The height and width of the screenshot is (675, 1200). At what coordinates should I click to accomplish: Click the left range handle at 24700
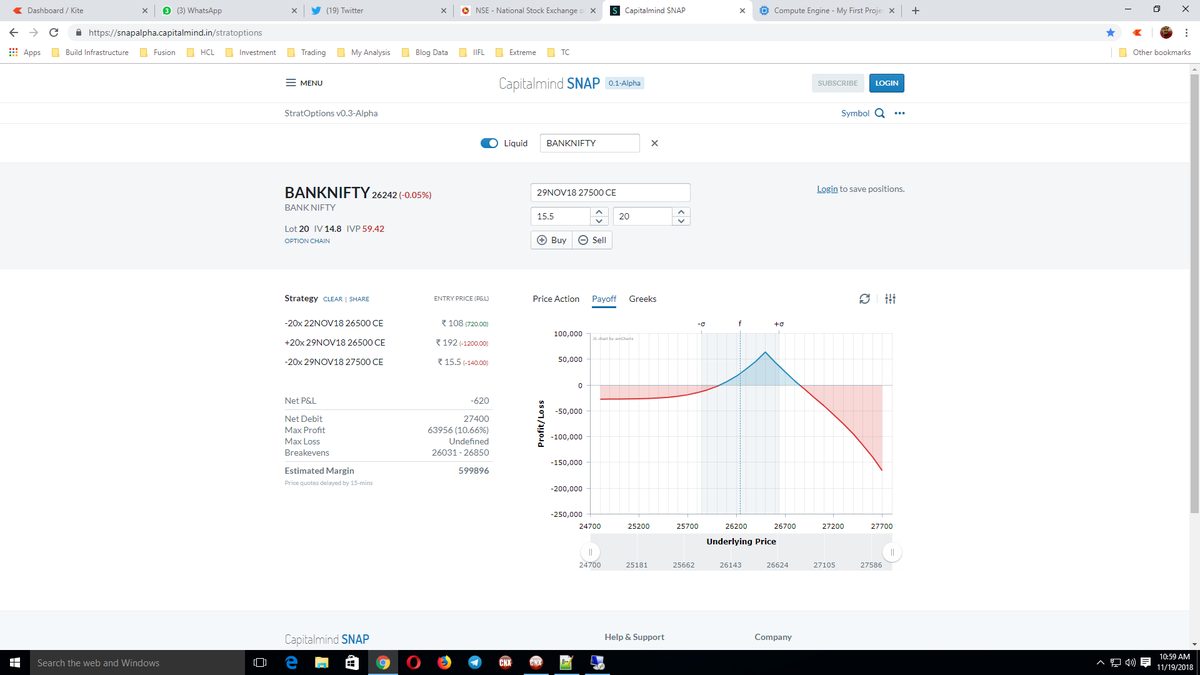[591, 552]
